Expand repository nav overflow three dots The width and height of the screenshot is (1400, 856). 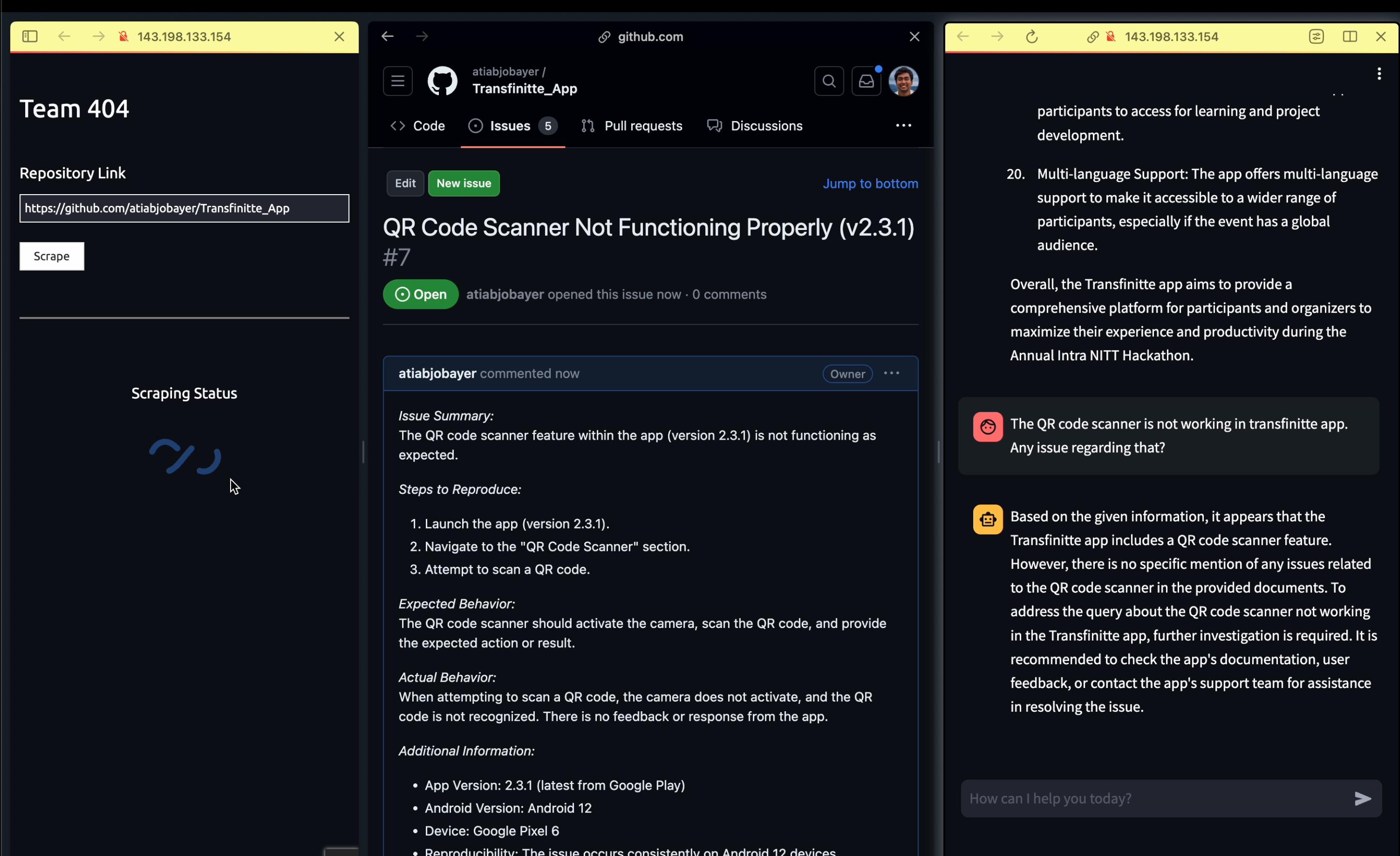point(903,125)
